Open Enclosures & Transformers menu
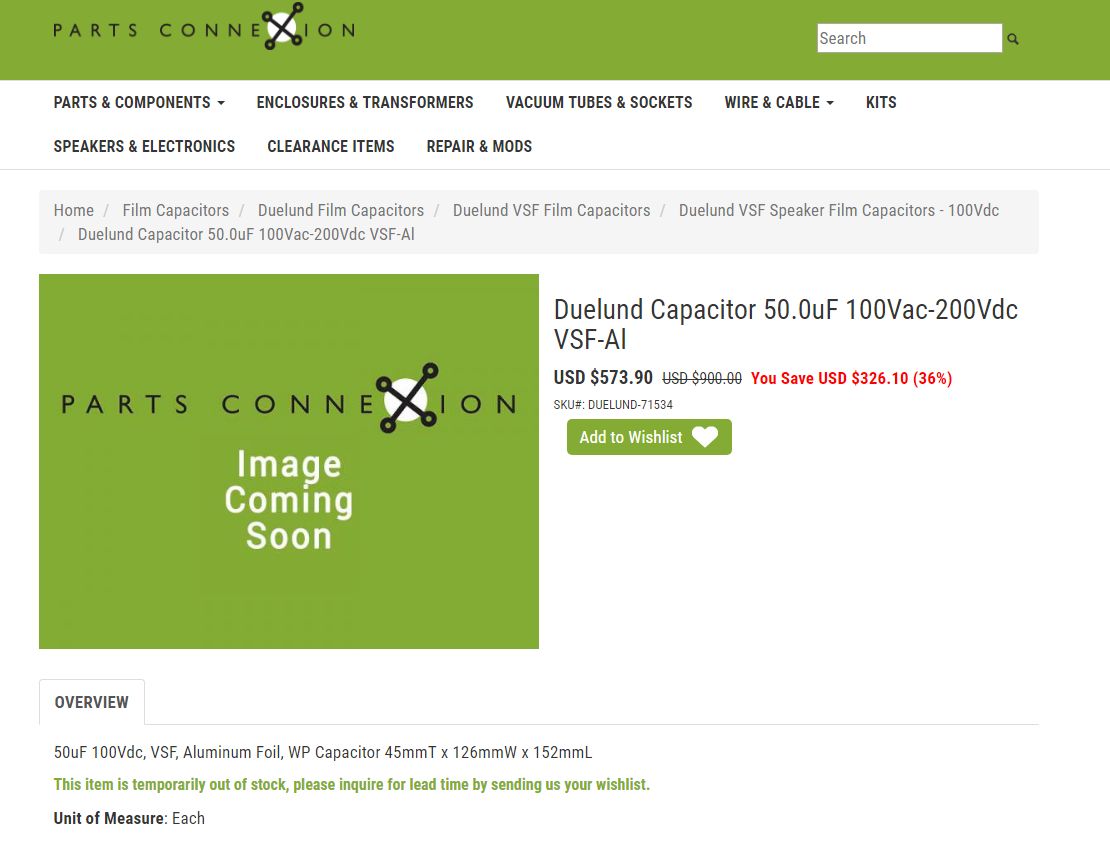Viewport: 1110px width, 846px height. click(x=365, y=103)
